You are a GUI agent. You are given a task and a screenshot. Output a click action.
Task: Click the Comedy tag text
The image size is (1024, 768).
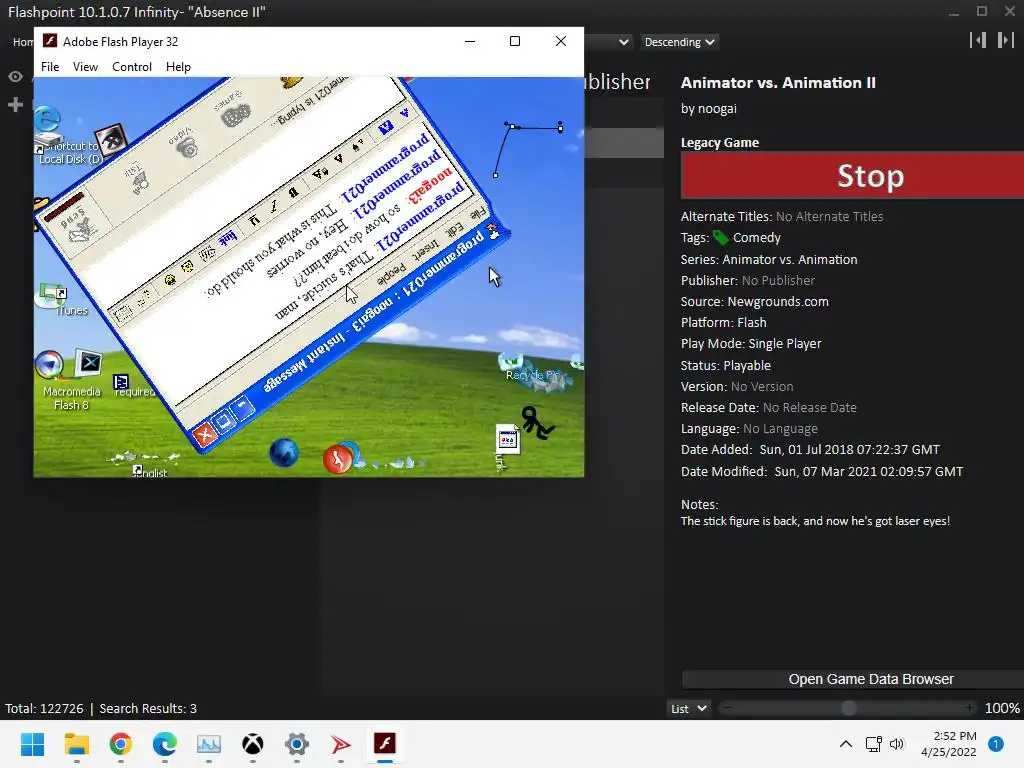click(756, 238)
